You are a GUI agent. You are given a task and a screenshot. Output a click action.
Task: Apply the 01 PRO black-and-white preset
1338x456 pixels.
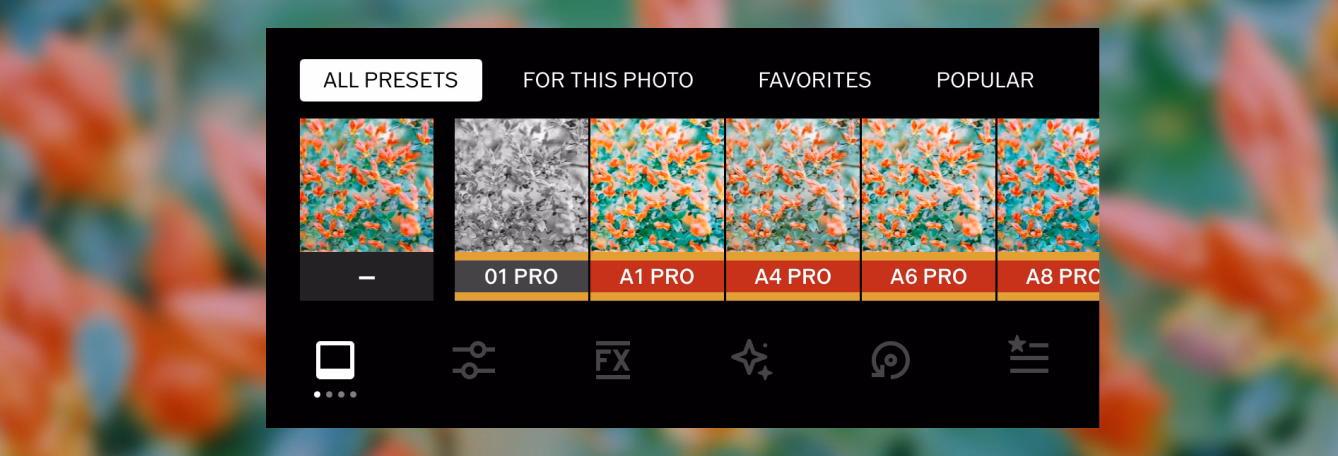(x=521, y=185)
